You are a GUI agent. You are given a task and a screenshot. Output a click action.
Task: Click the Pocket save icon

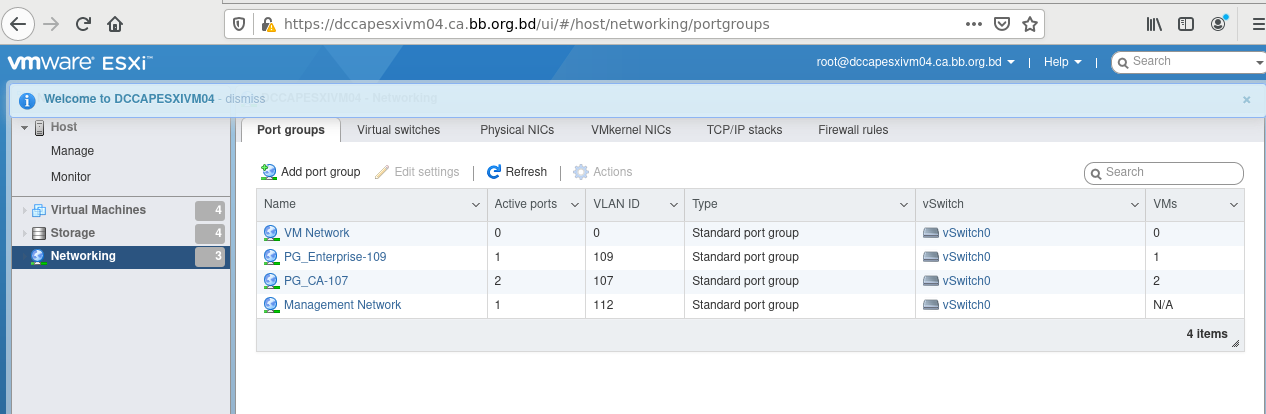tap(1002, 23)
